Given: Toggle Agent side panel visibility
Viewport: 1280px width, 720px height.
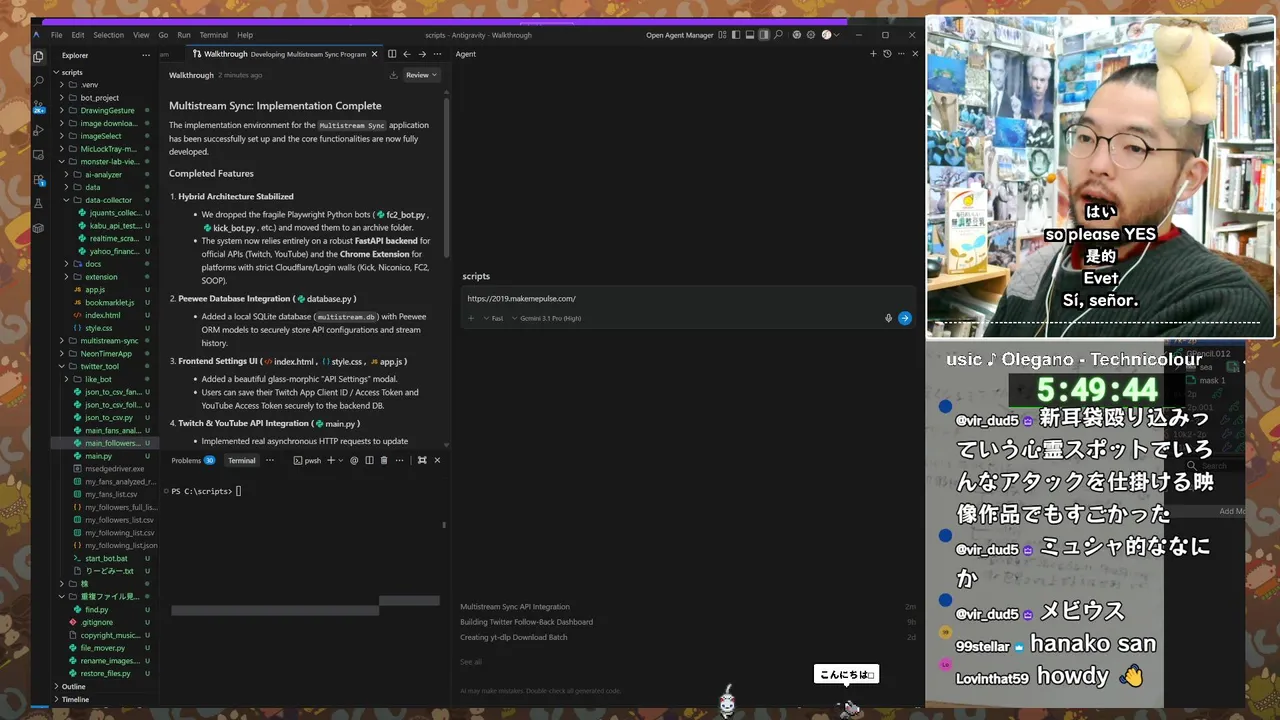Looking at the screenshot, I should click(764, 35).
